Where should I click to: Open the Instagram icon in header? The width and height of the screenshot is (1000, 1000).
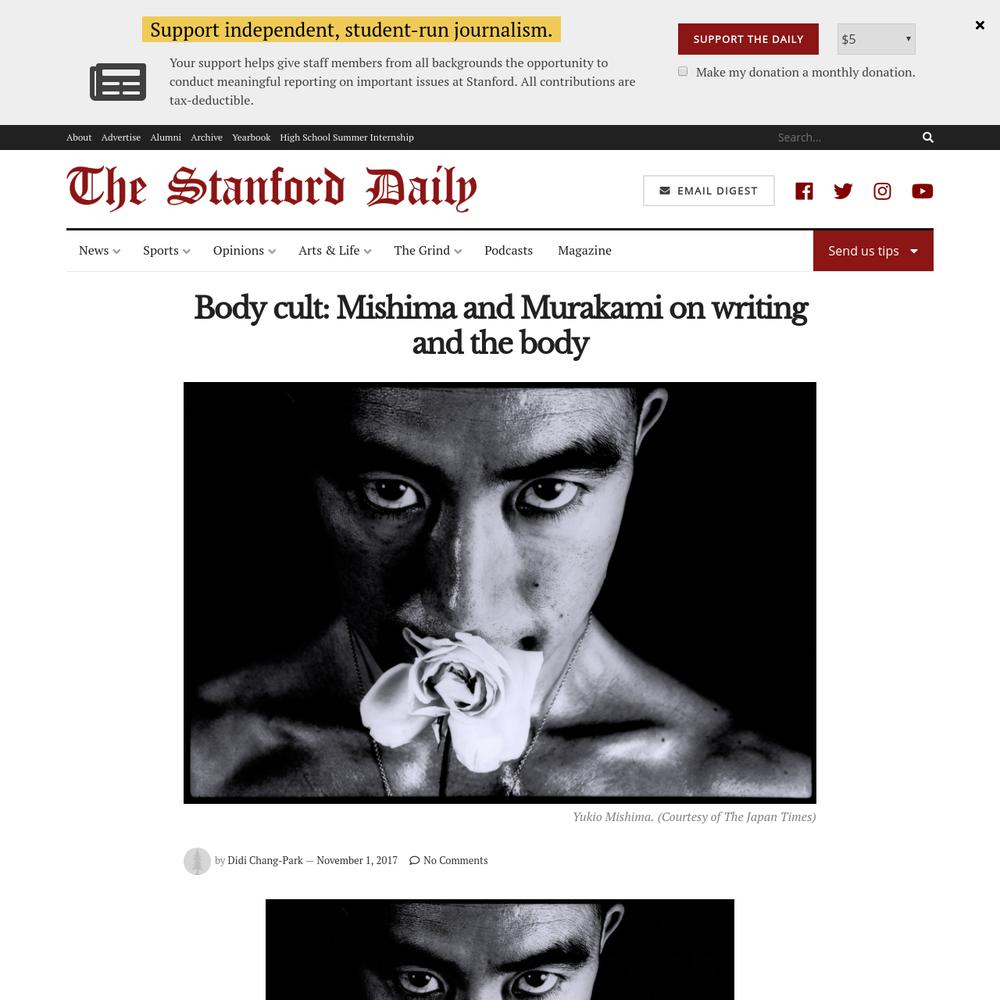click(x=882, y=191)
